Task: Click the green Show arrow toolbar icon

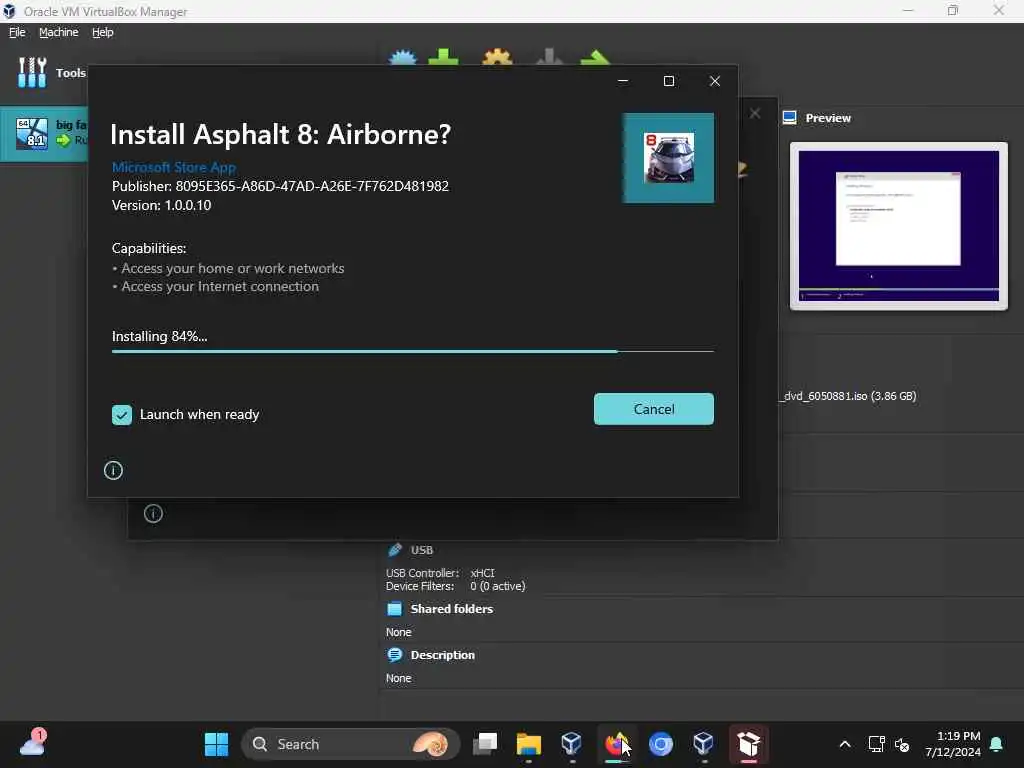Action: (x=595, y=57)
